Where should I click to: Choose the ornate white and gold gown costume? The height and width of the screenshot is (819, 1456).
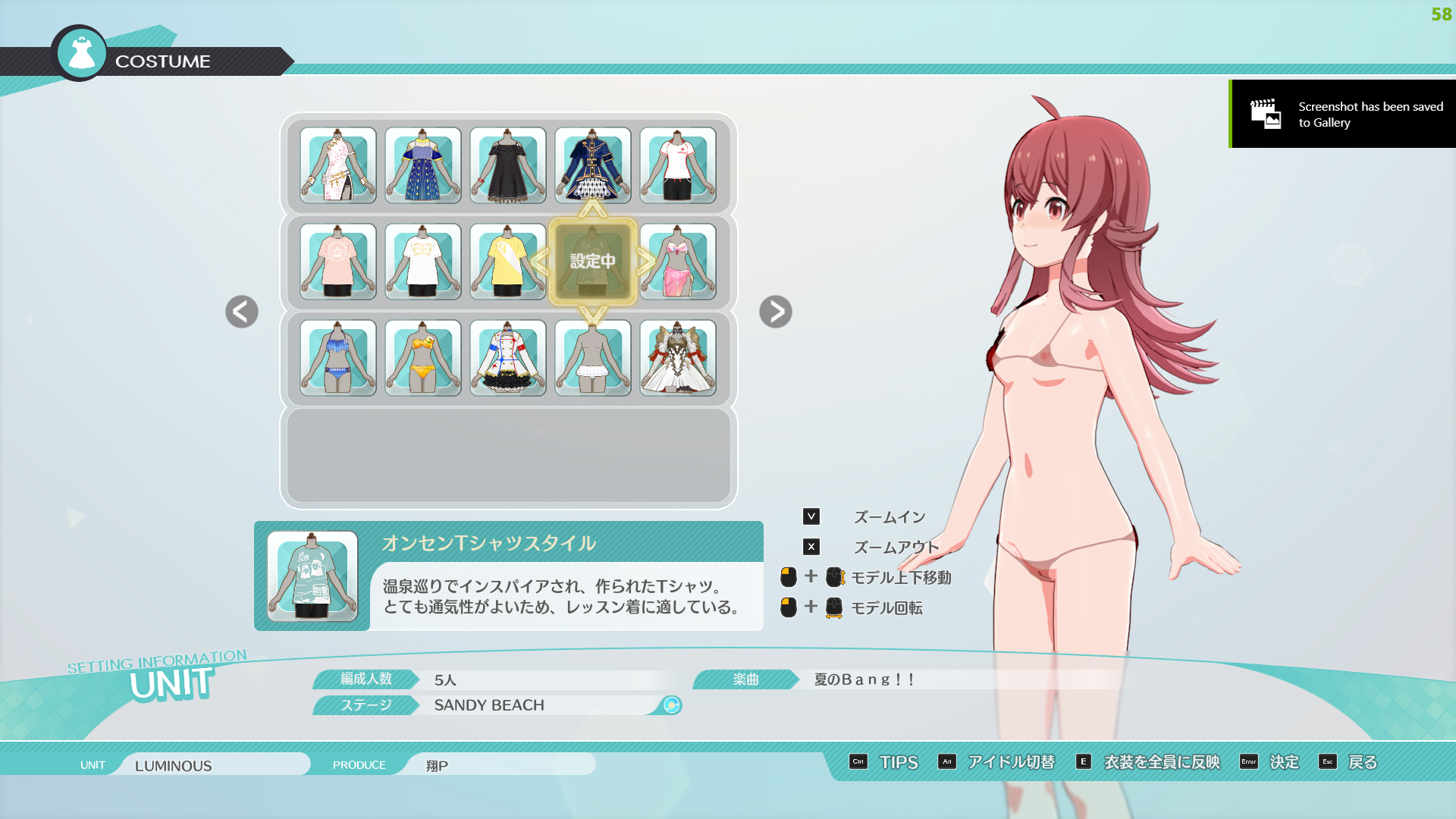pyautogui.click(x=678, y=358)
